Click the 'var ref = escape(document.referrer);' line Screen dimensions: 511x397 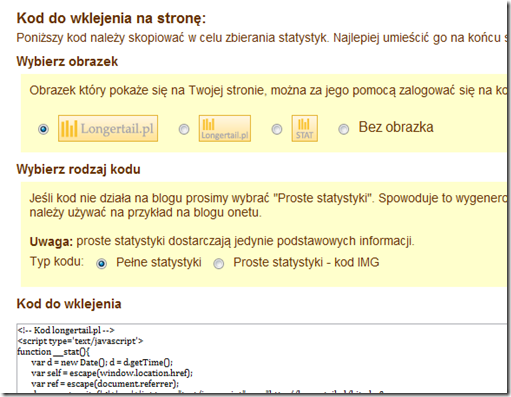pyautogui.click(x=105, y=384)
